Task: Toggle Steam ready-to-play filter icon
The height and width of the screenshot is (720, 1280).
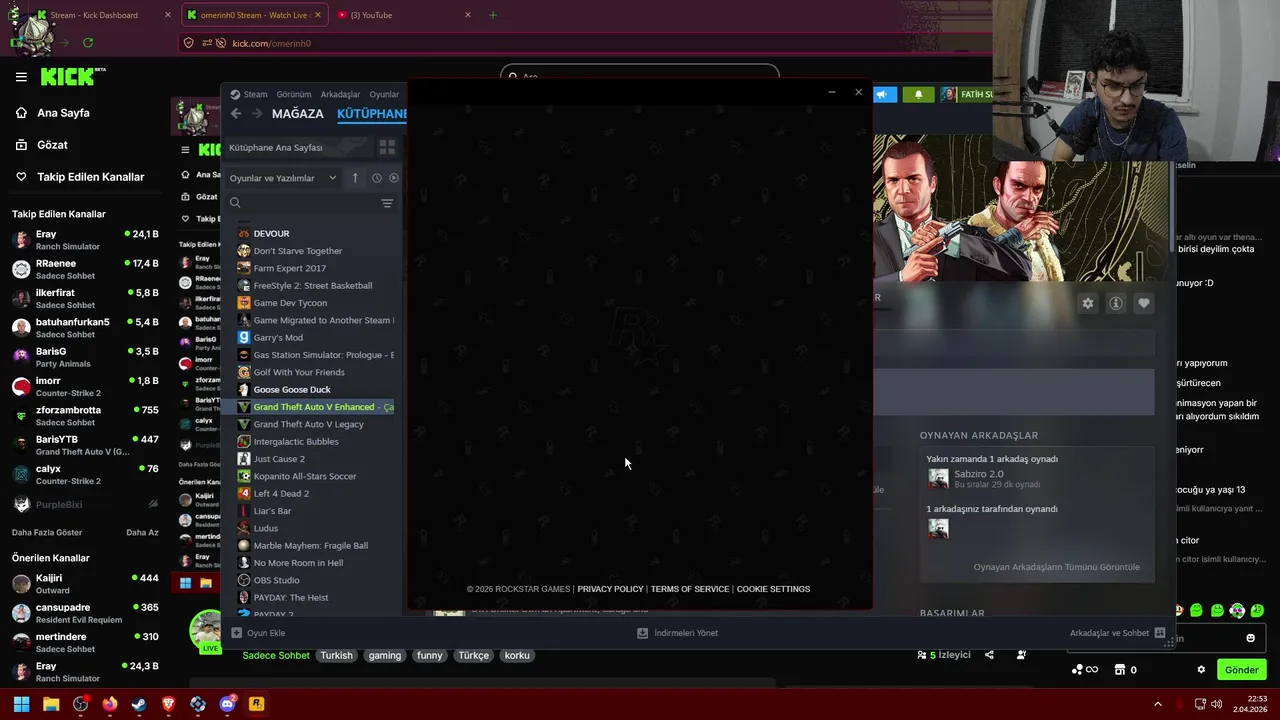Action: [394, 178]
